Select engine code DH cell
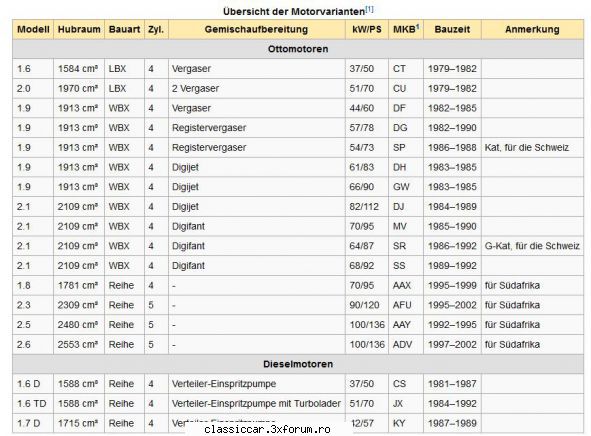This screenshot has height=436, width=591. [406, 167]
